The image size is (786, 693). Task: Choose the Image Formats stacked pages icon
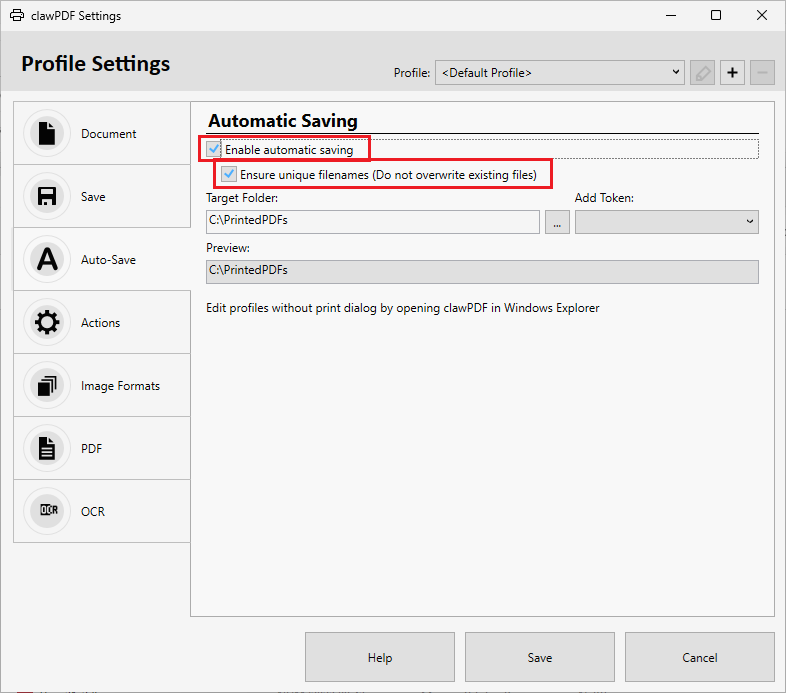47,386
